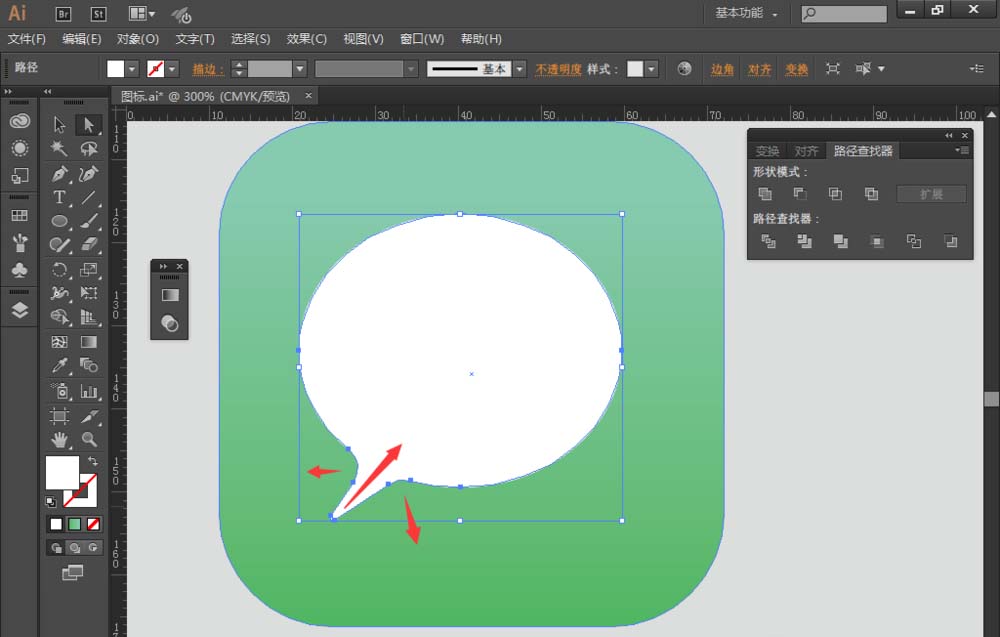Click the Divide icon in the Pathfinder panel
Image resolution: width=1000 pixels, height=637 pixels.
(765, 241)
